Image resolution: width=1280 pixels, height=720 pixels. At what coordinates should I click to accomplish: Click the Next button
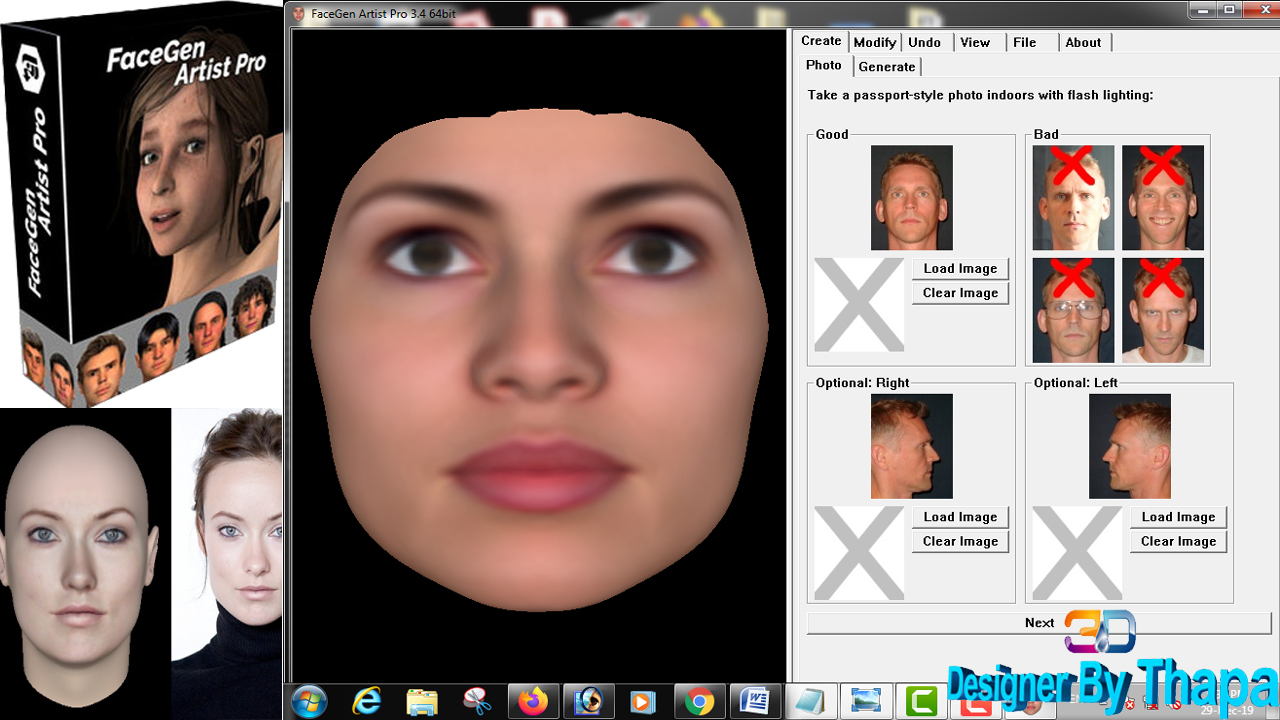[x=1039, y=622]
